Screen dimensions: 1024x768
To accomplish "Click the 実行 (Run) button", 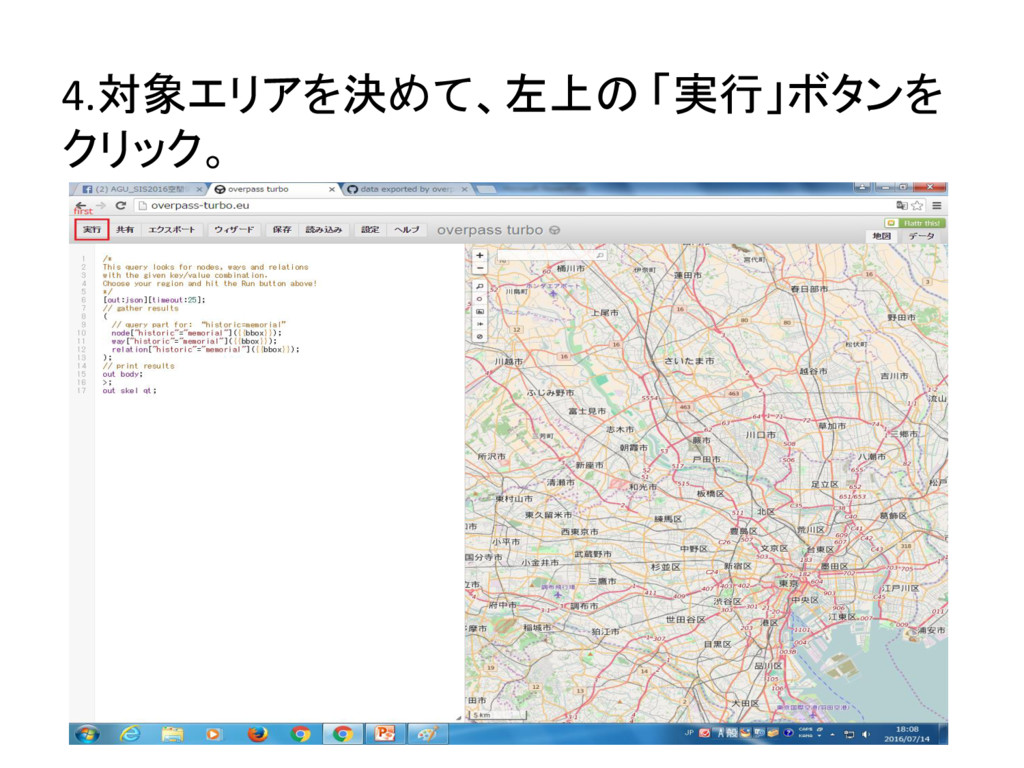I will (x=91, y=229).
